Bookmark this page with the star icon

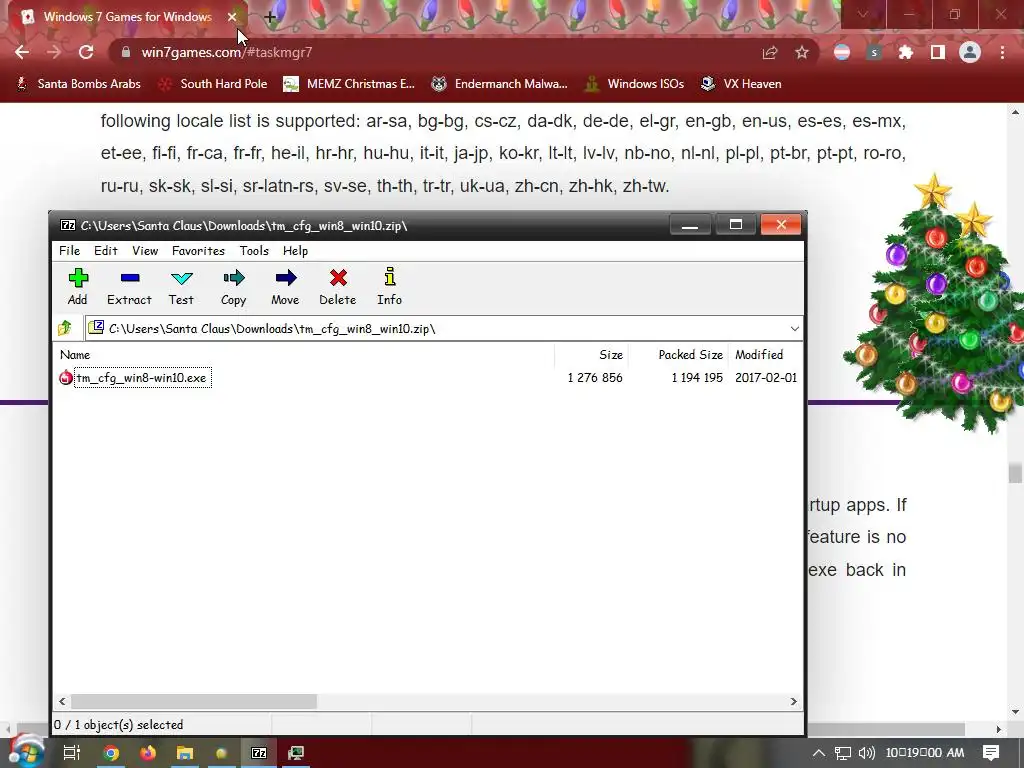[802, 52]
